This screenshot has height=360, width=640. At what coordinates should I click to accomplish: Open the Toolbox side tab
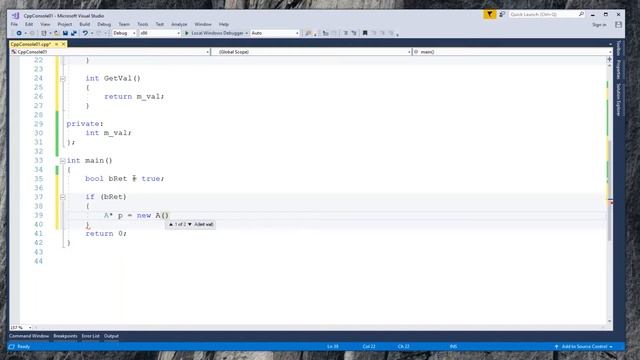click(x=619, y=48)
